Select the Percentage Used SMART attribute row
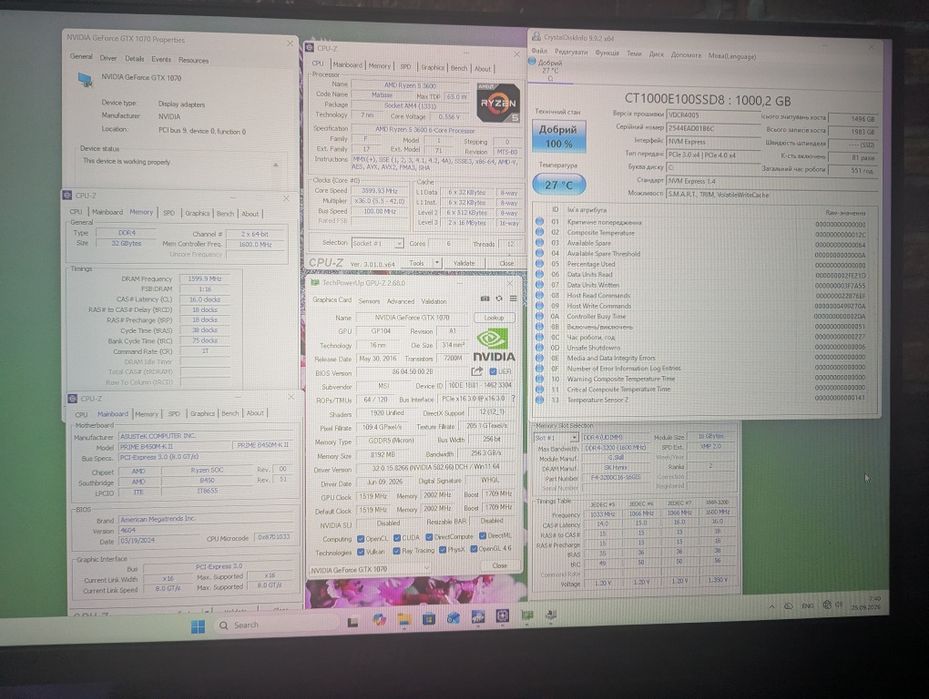 coord(701,264)
